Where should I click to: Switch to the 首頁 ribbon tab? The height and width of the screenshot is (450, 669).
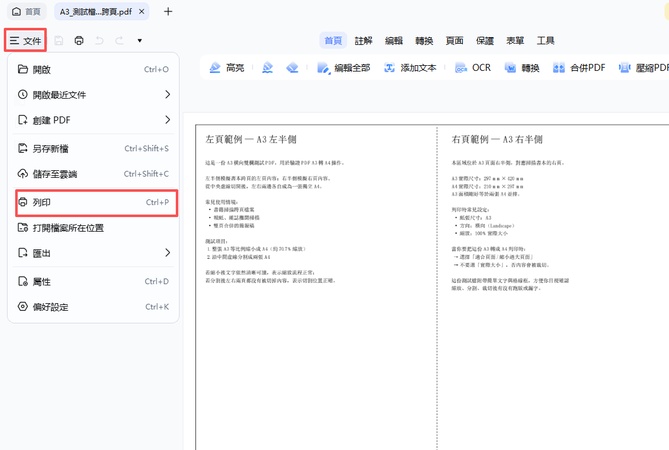coord(333,41)
